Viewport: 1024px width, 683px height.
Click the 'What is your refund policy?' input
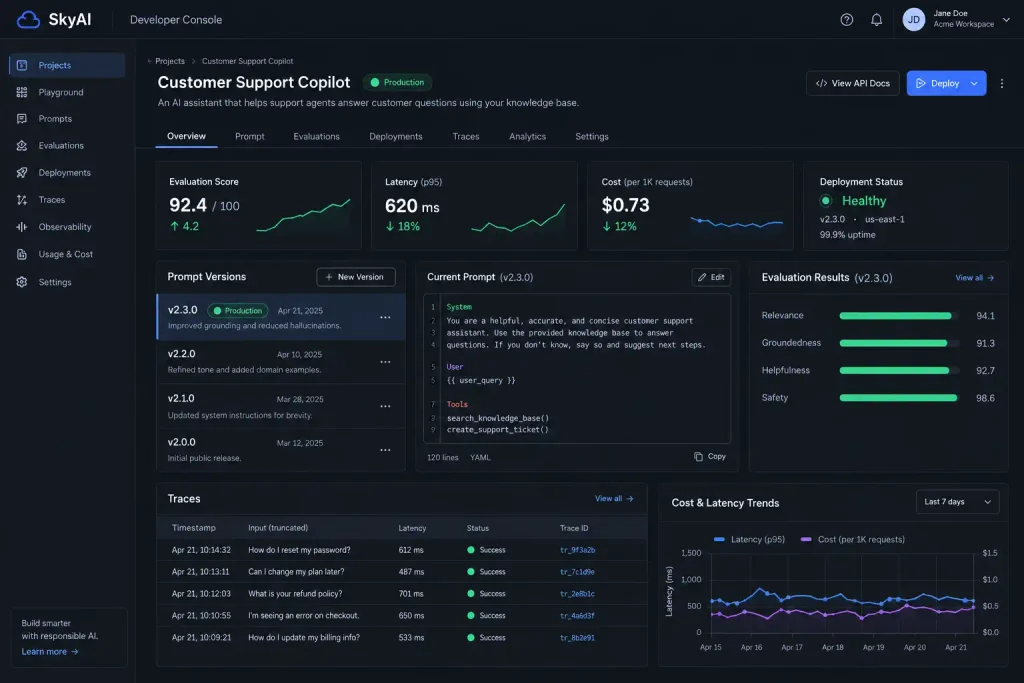pos(295,594)
